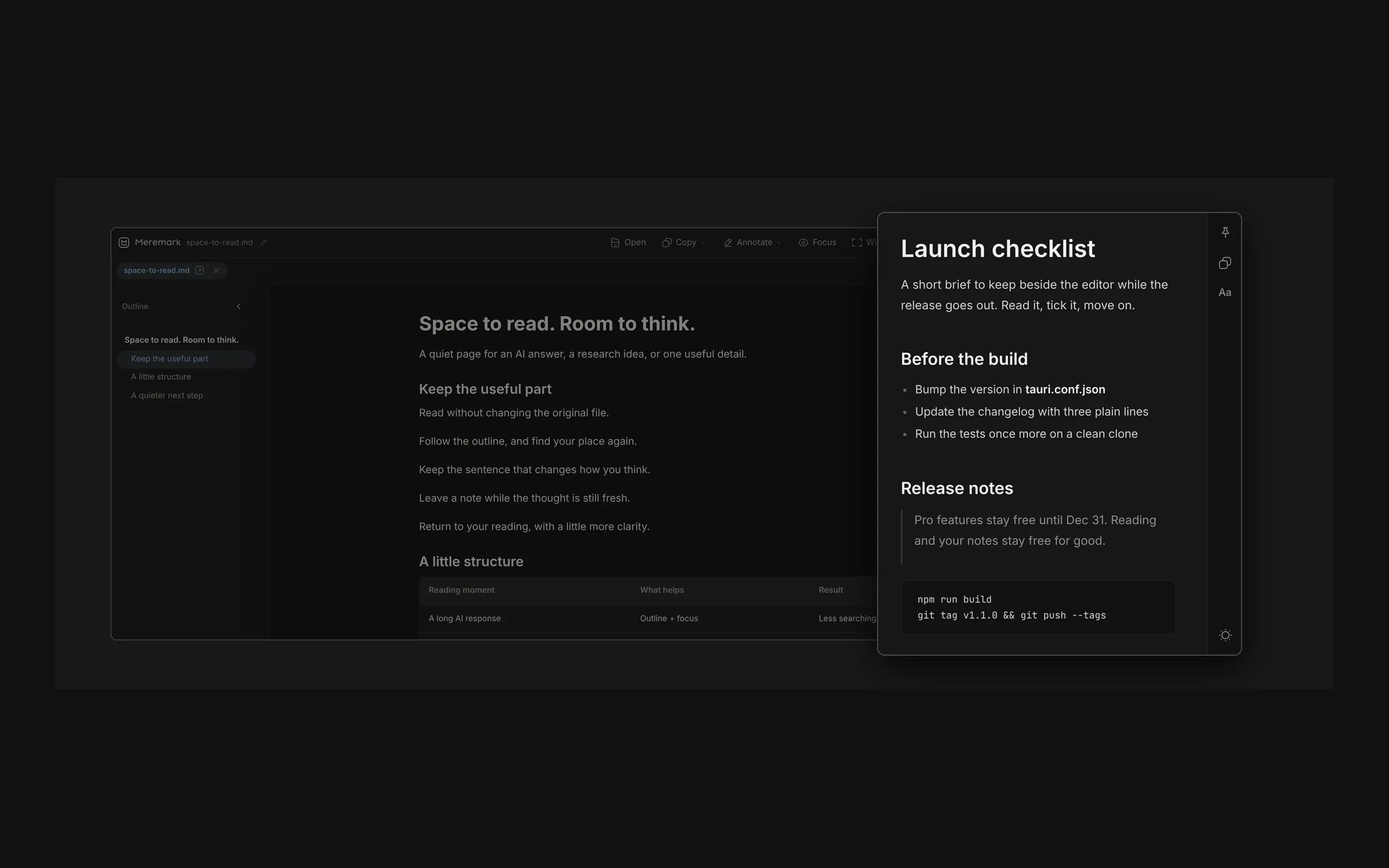Click the bold 'tauri.conf.json' text
1389x868 pixels.
[x=1065, y=390]
